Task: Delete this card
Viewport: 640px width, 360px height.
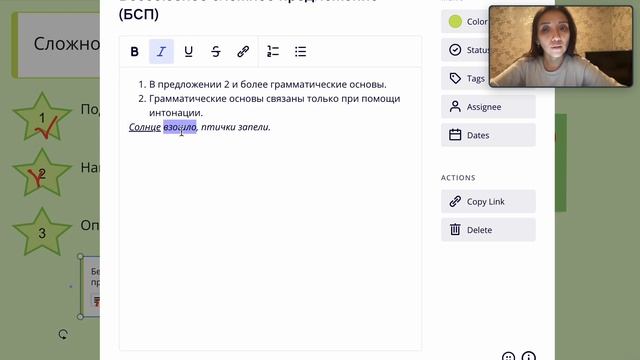Action: tap(488, 230)
